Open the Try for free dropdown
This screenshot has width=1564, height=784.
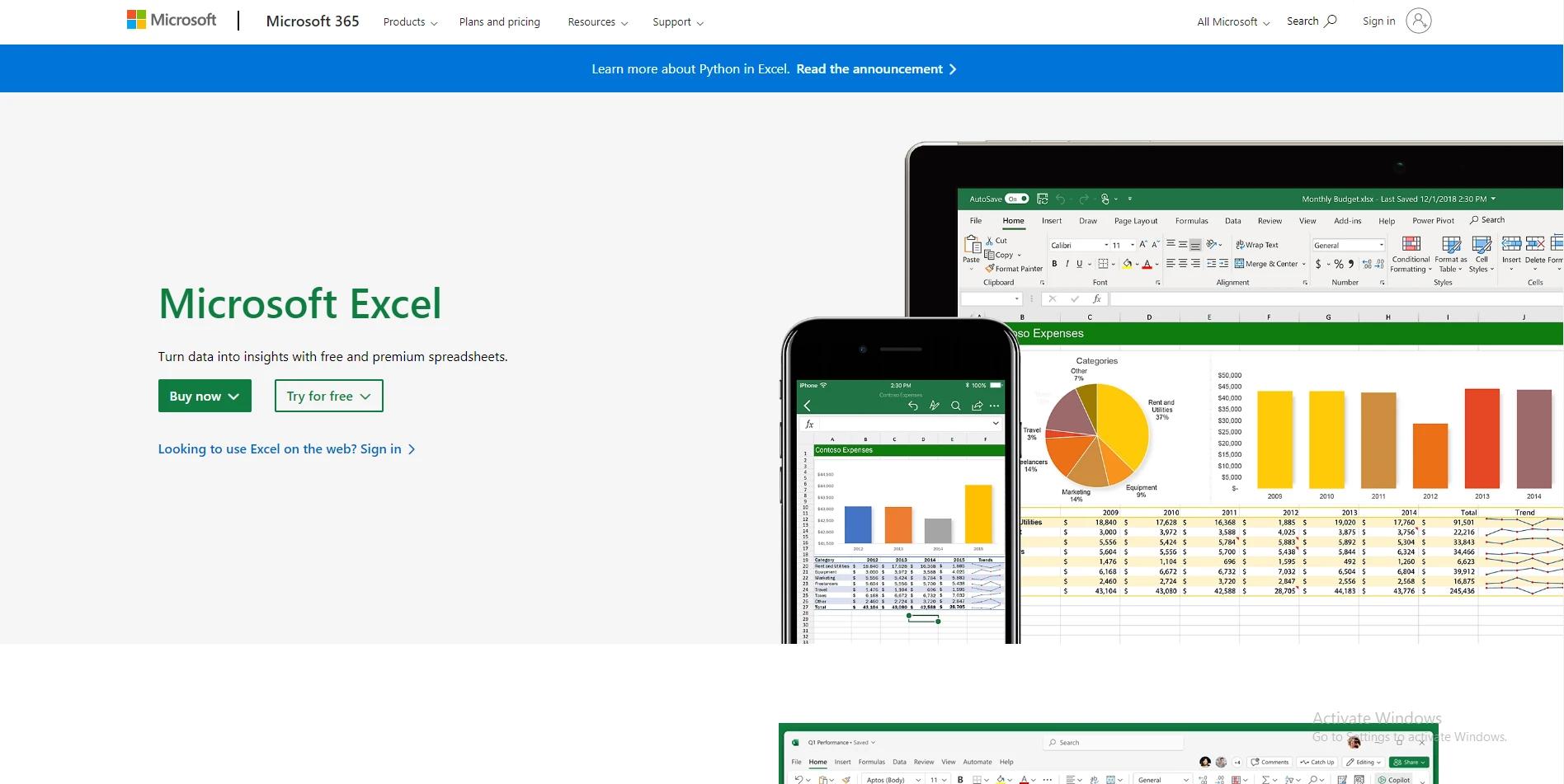click(328, 396)
